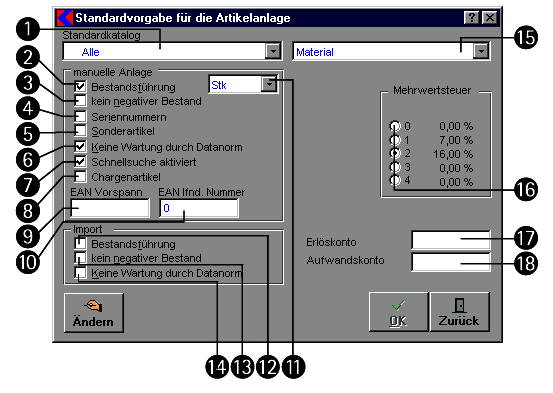Enable the Seriennummern checkbox
The height and width of the screenshot is (393, 553).
point(80,116)
